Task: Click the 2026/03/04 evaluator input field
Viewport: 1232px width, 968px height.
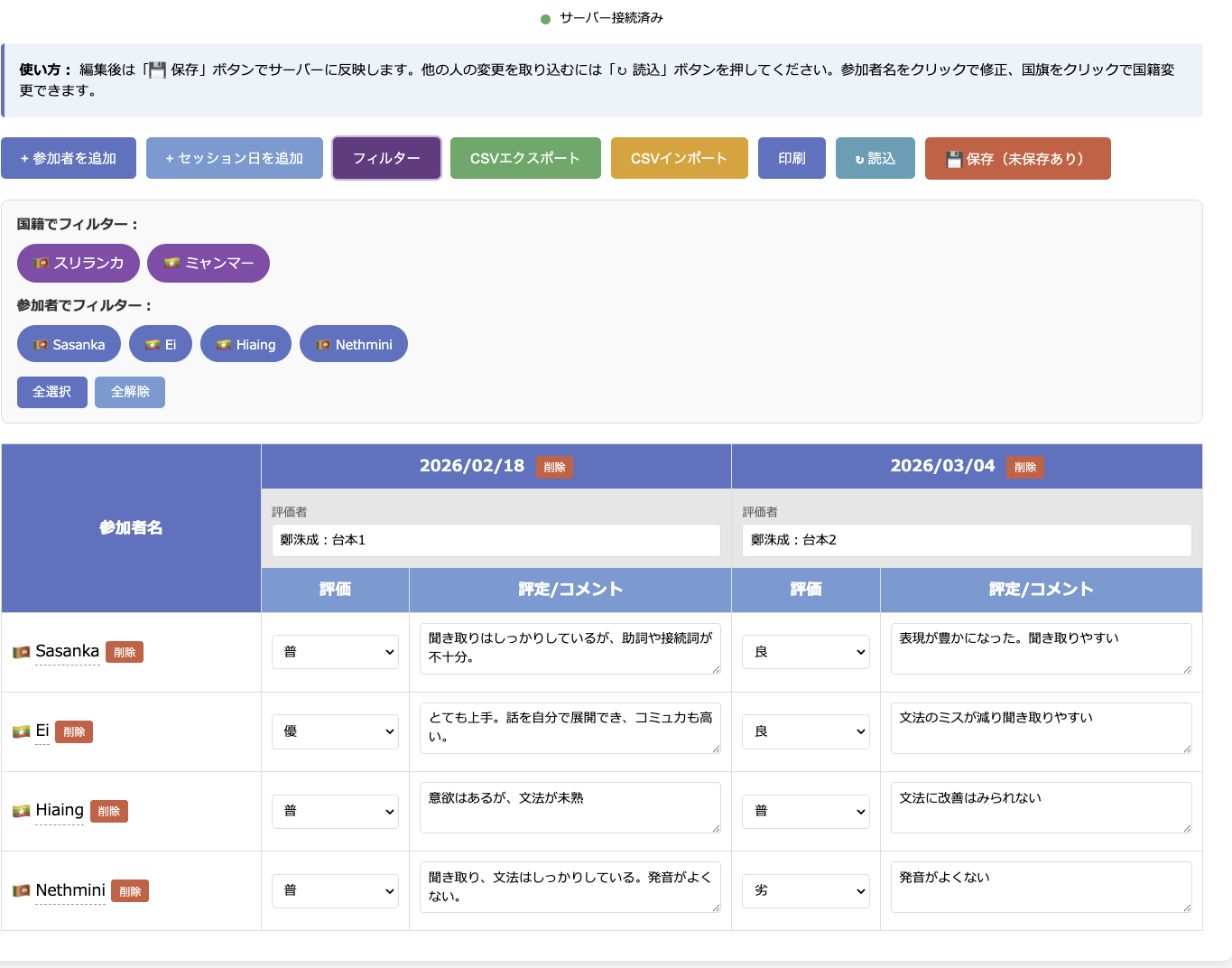Action: [x=966, y=540]
